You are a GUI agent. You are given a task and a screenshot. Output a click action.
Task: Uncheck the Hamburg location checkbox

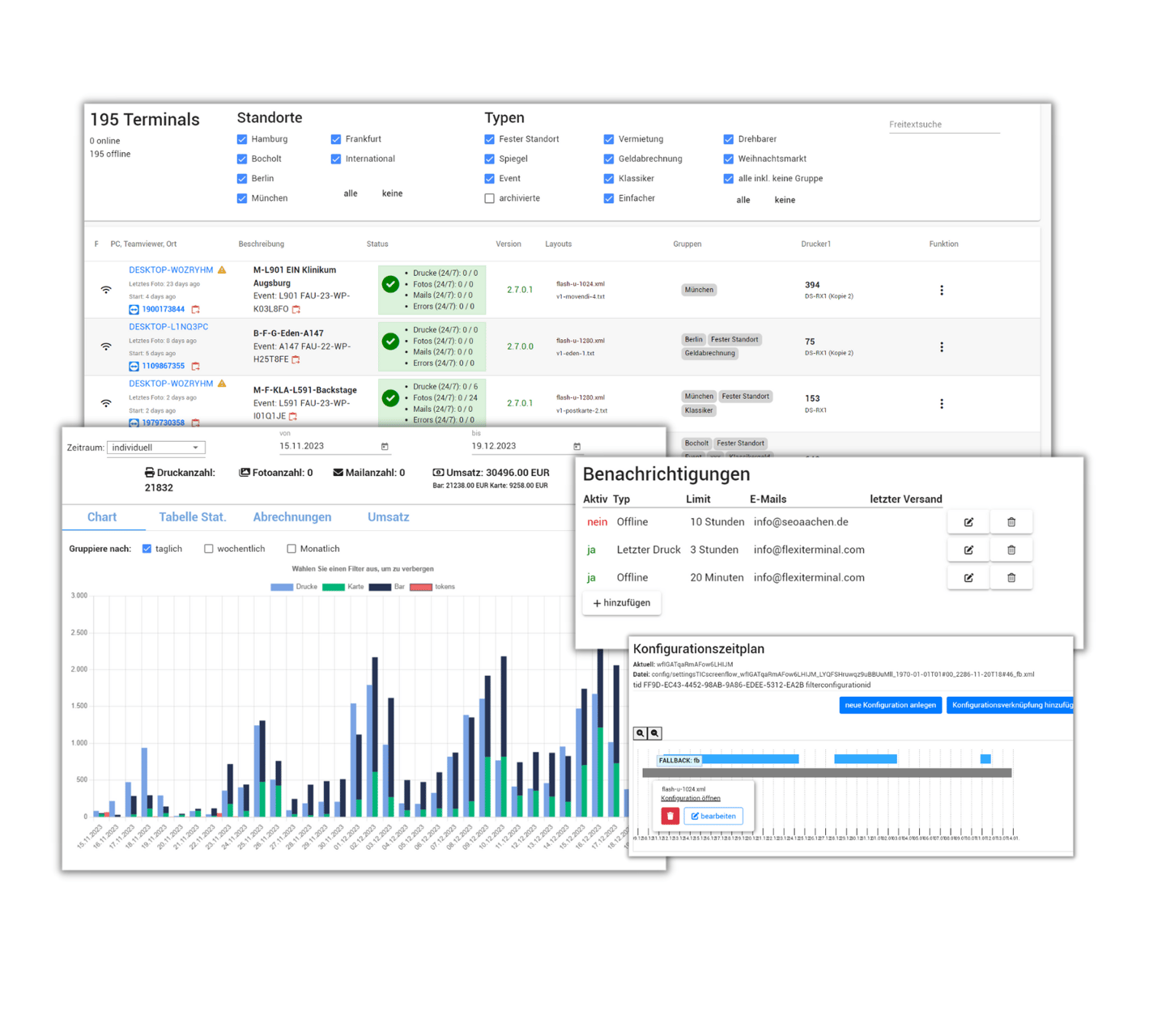pyautogui.click(x=242, y=139)
